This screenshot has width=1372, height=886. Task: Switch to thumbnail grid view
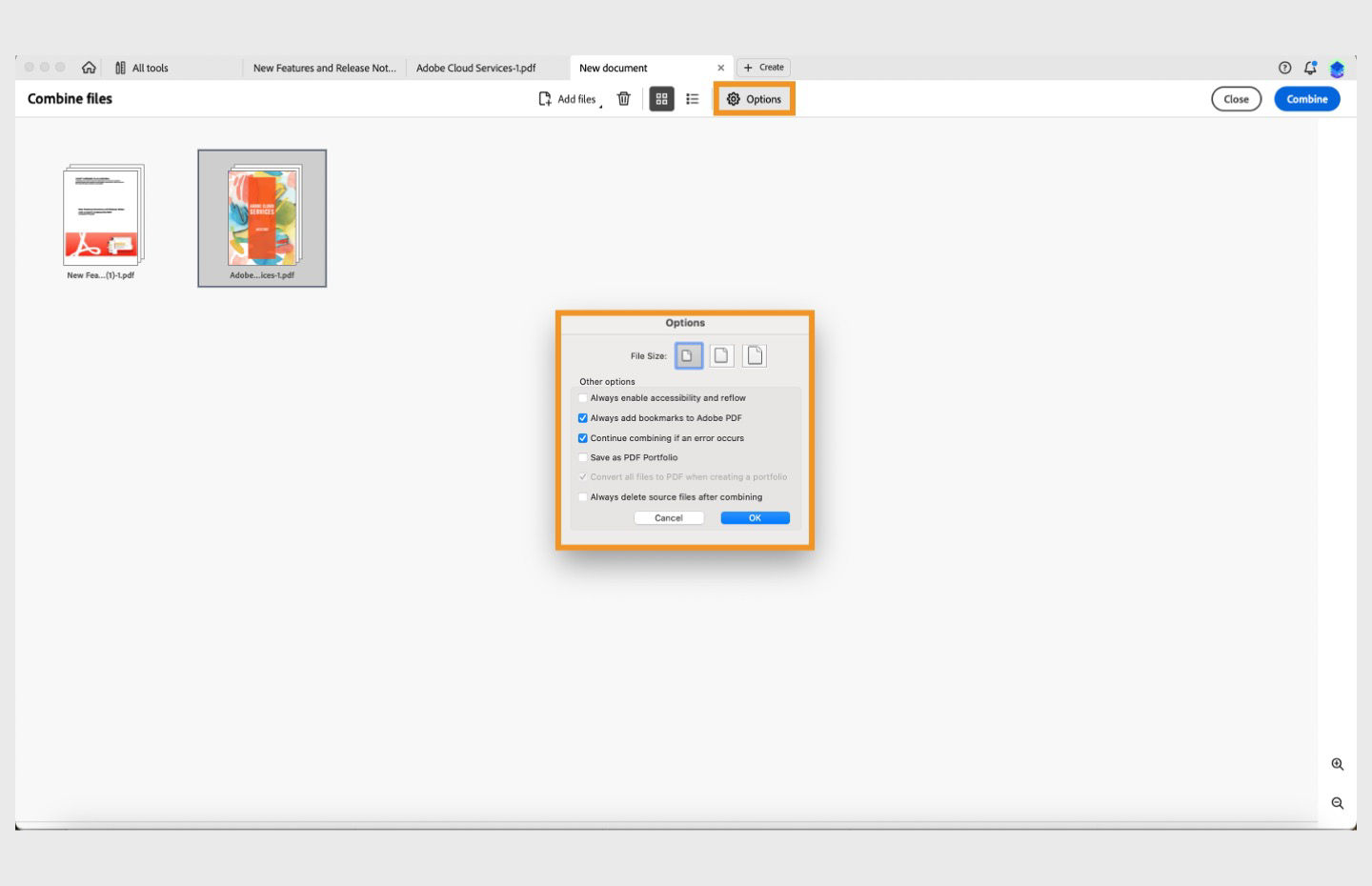tap(661, 99)
